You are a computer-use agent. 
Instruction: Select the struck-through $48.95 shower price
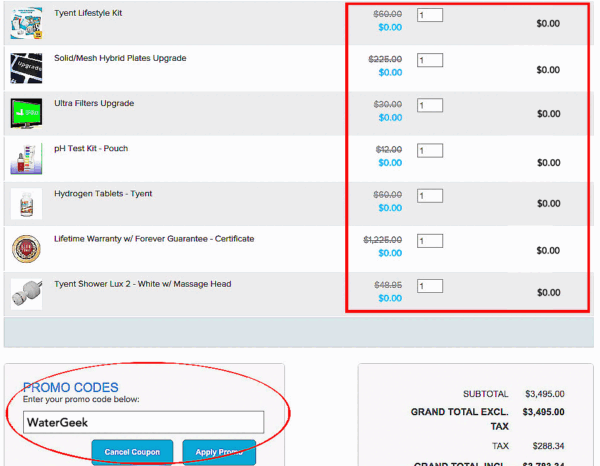pos(388,285)
